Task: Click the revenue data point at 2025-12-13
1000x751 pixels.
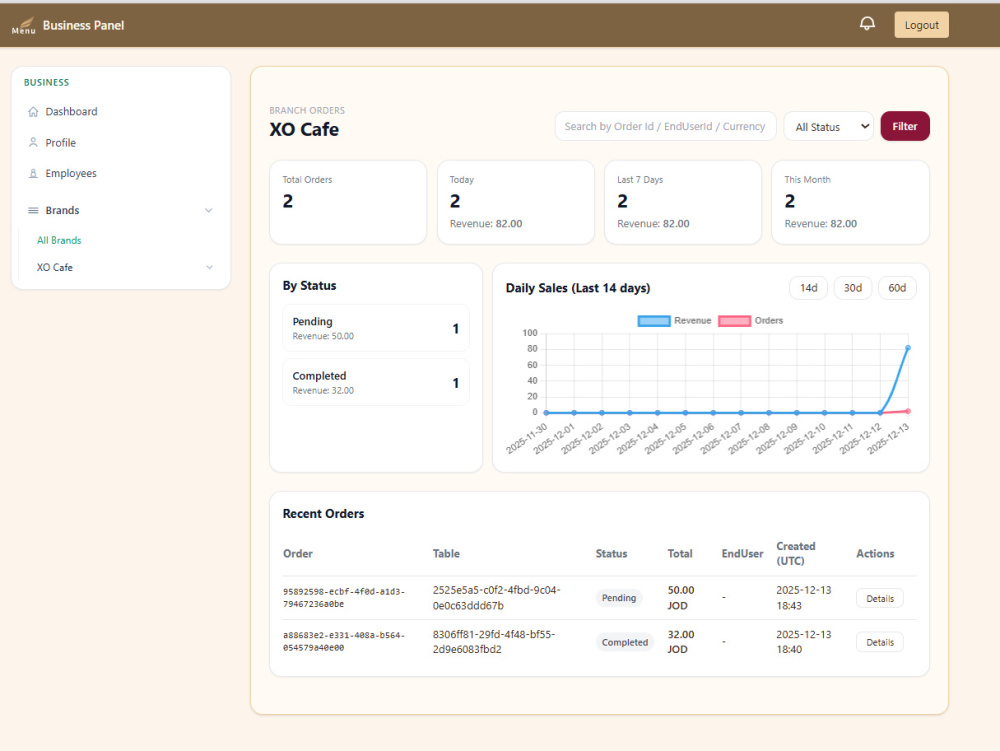Action: pyautogui.click(x=908, y=348)
